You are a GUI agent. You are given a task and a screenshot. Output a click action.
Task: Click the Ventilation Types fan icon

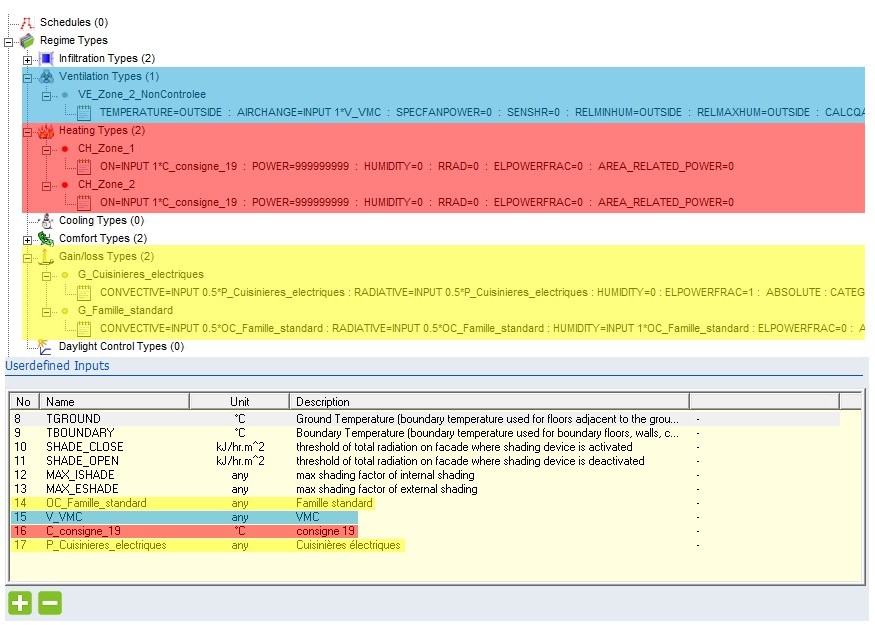46,76
